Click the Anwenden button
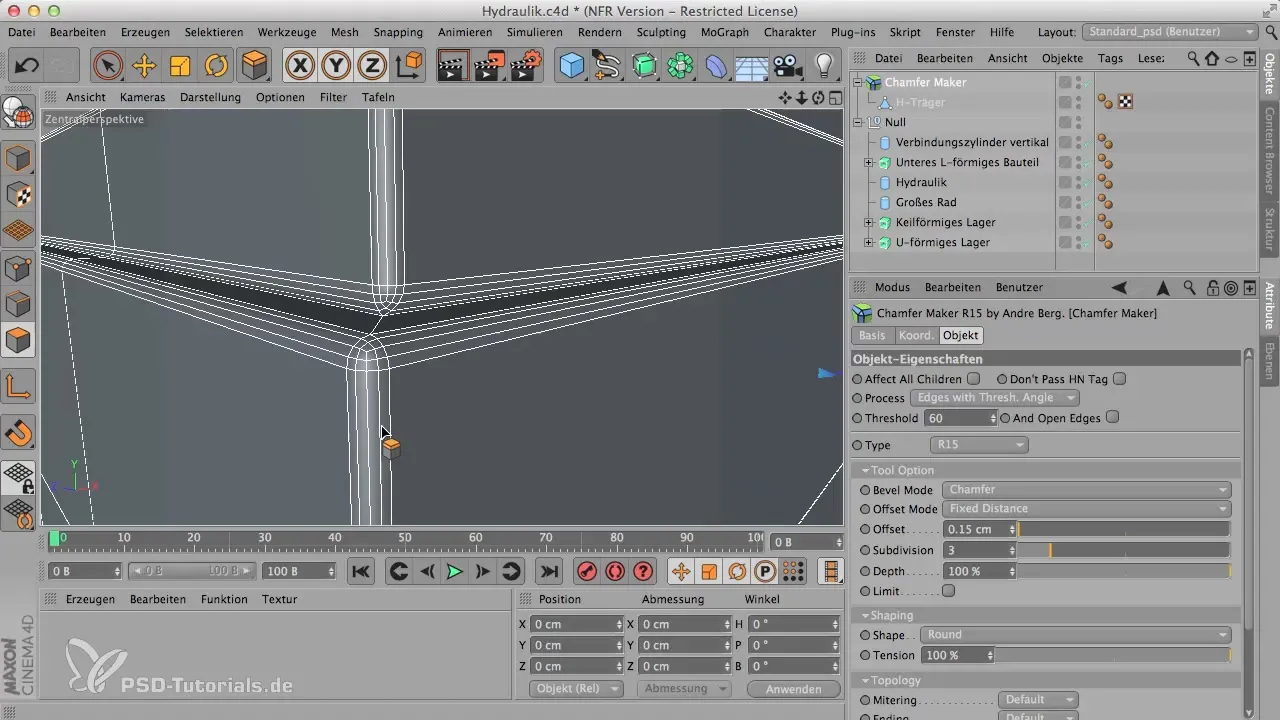This screenshot has height=720, width=1280. 794,689
